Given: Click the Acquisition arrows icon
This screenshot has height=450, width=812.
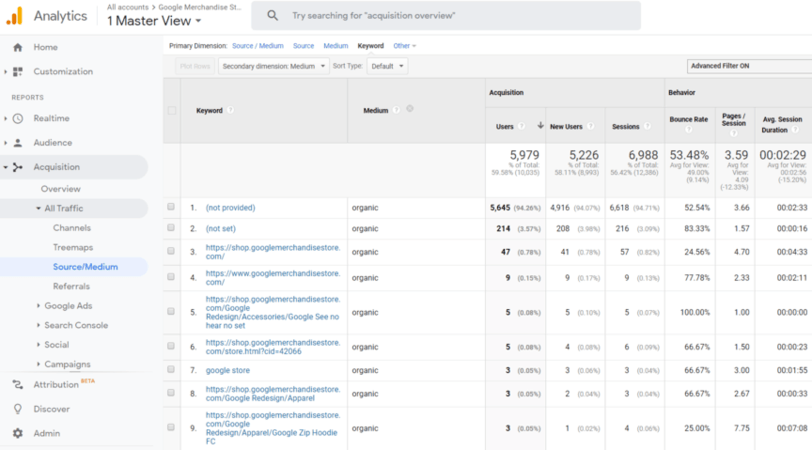Looking at the screenshot, I should point(18,167).
